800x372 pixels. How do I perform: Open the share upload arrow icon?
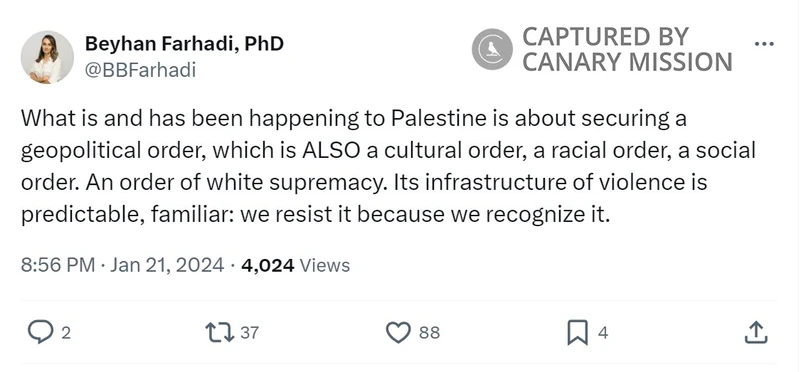(756, 332)
